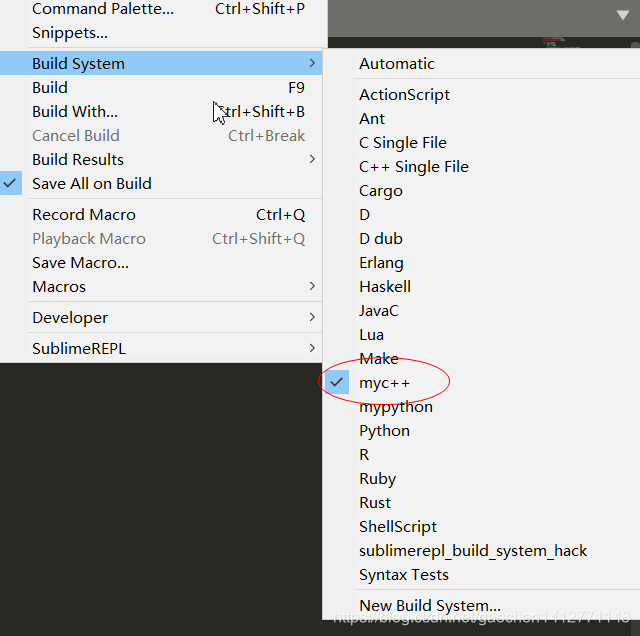This screenshot has height=636, width=640.
Task: Click the Cancel Build menu entry
Action: point(161,136)
